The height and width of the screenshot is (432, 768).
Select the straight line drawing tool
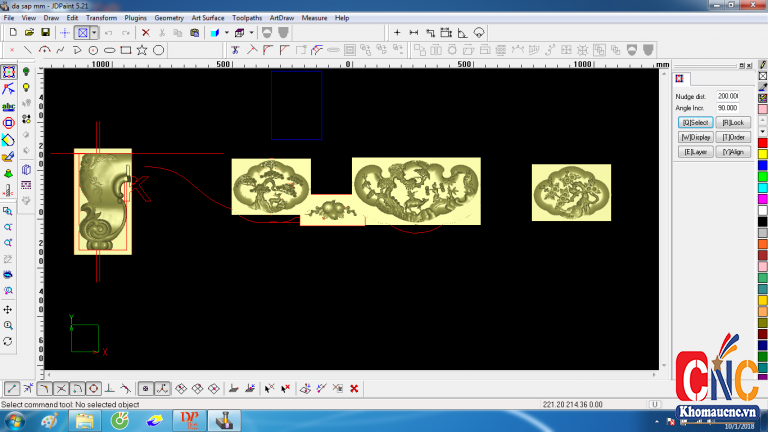click(28, 49)
